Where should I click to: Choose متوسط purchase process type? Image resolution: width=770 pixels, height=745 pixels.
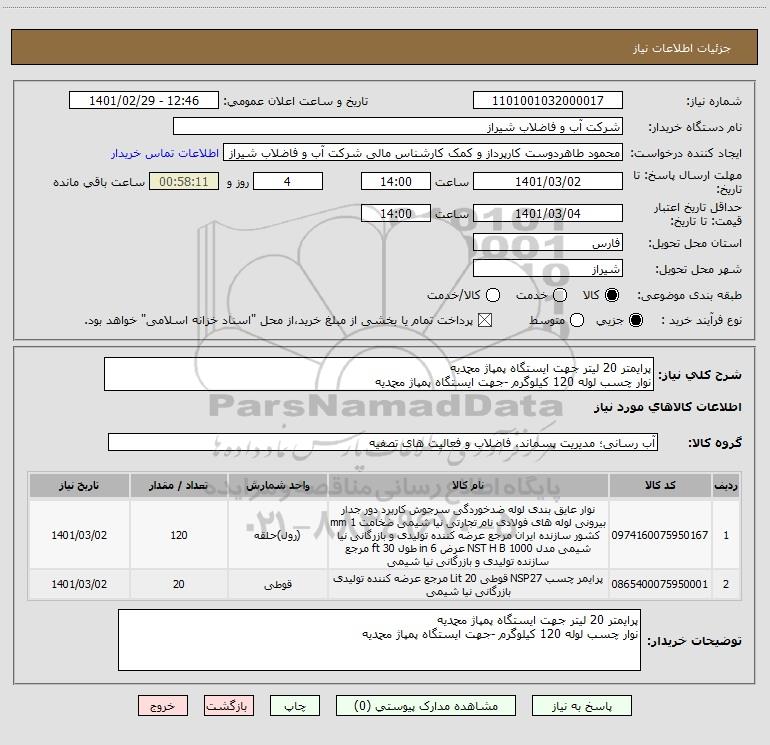pyautogui.click(x=577, y=321)
